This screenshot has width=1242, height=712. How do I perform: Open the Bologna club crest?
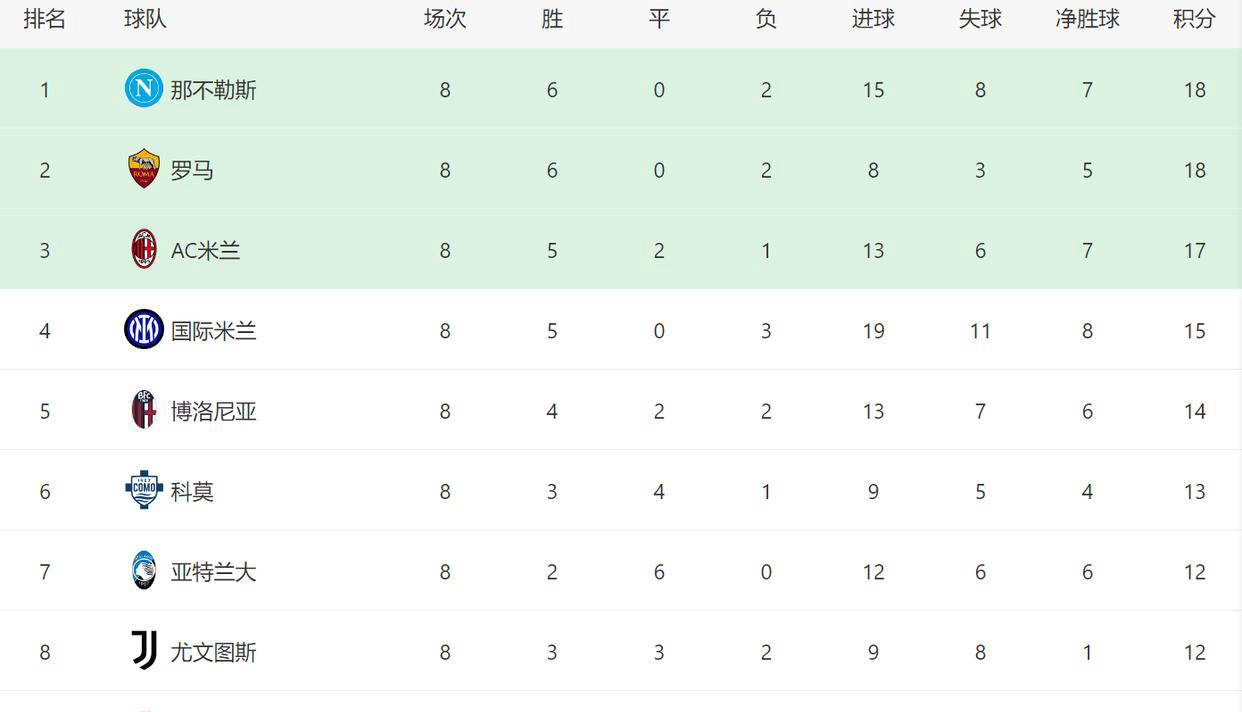(x=144, y=410)
